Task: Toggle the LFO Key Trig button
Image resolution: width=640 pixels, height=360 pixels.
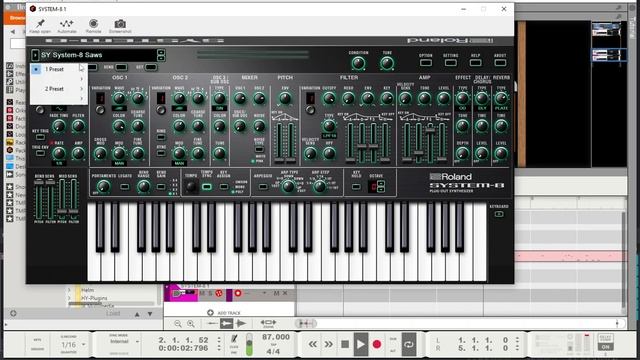Action: (40, 138)
